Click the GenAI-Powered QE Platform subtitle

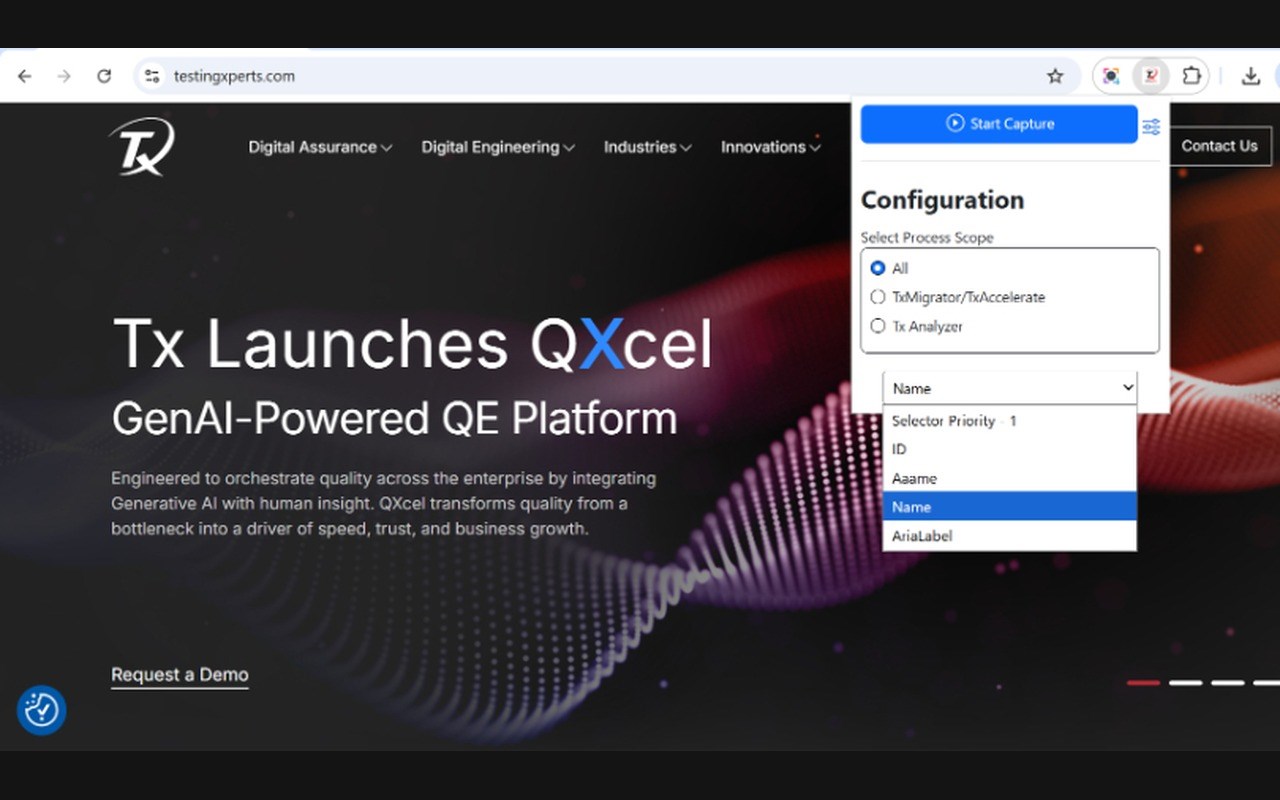point(394,418)
